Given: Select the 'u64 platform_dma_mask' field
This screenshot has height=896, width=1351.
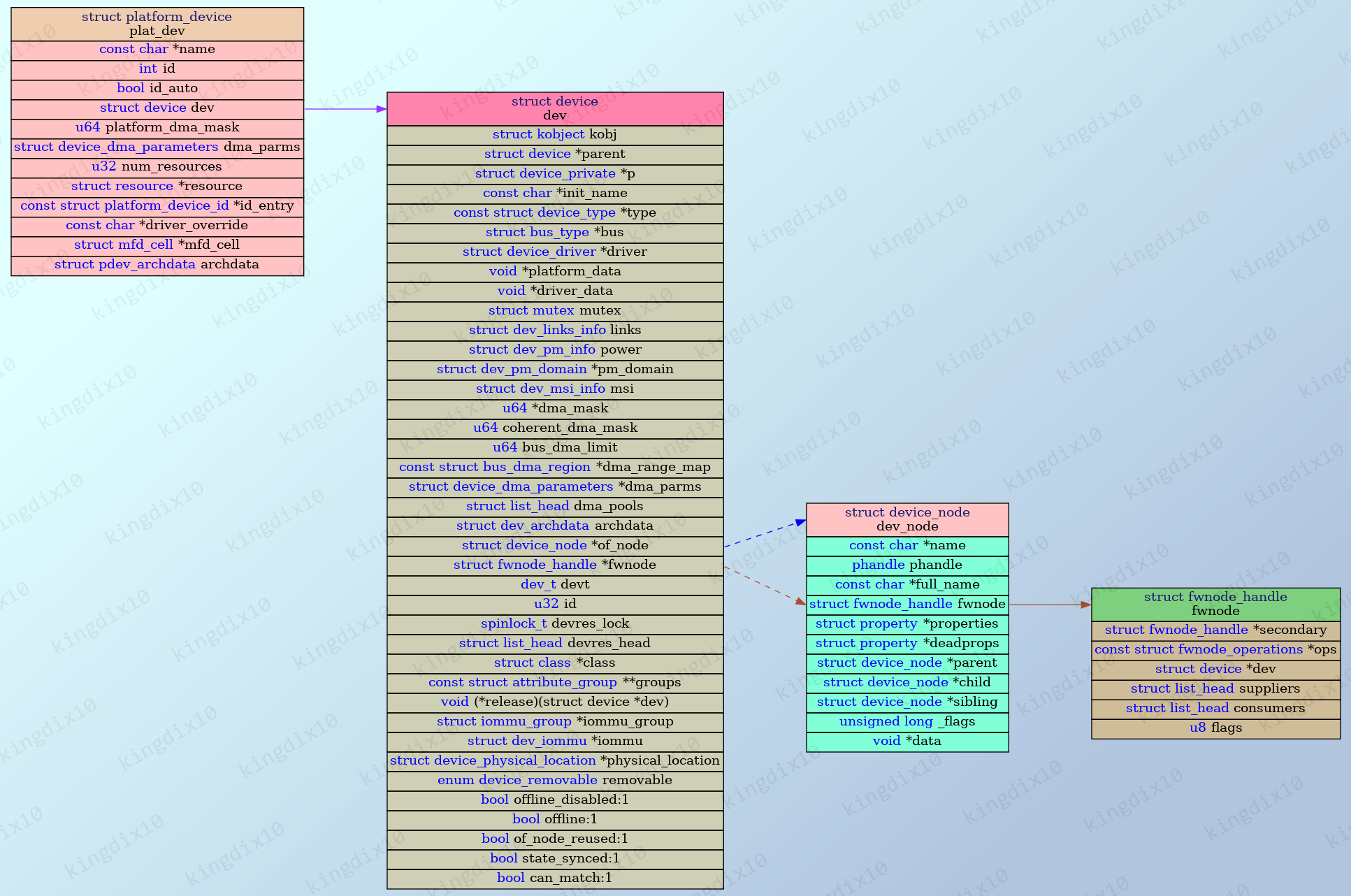Looking at the screenshot, I should 157,129.
